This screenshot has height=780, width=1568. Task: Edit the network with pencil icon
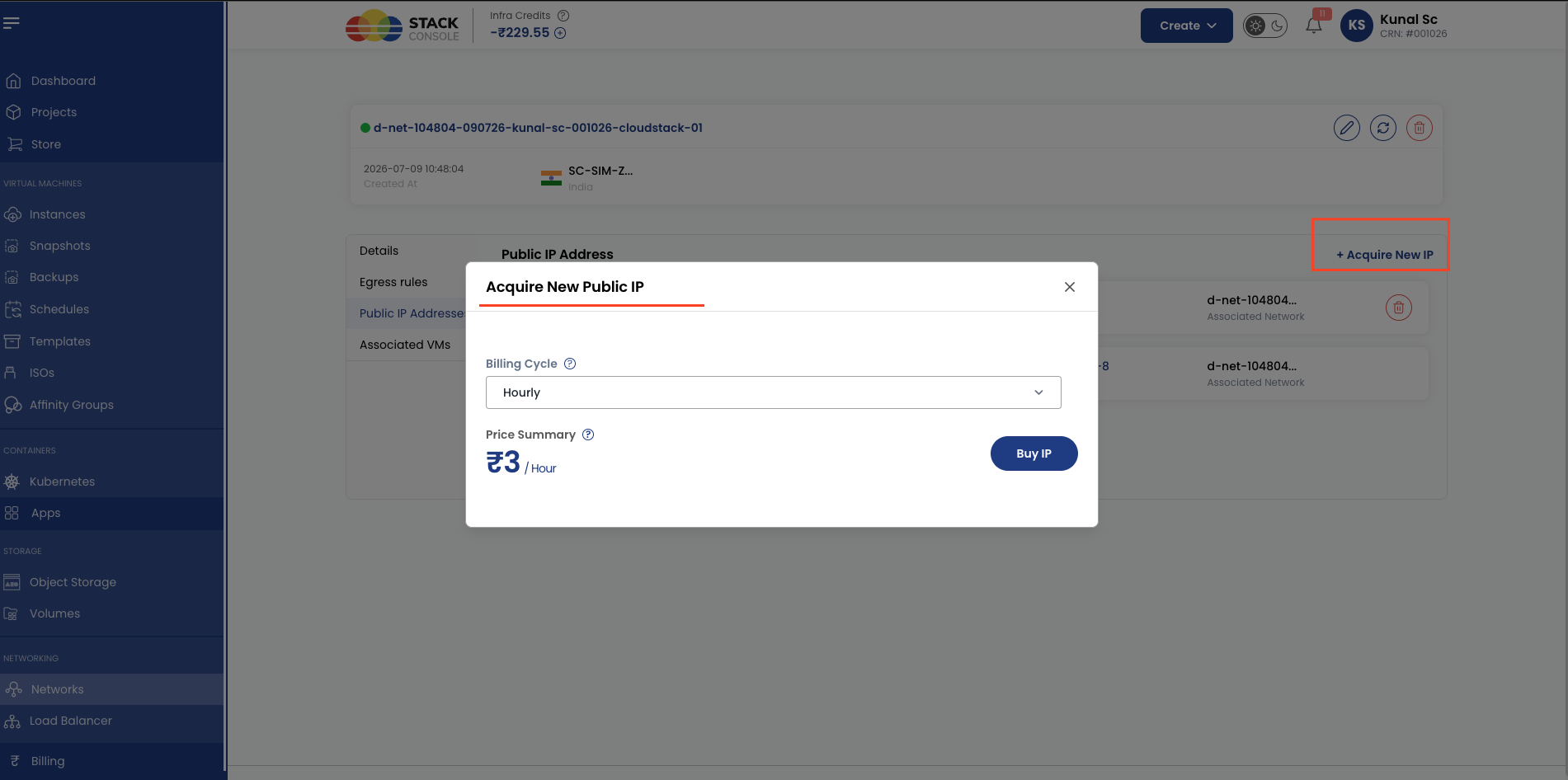coord(1347,128)
